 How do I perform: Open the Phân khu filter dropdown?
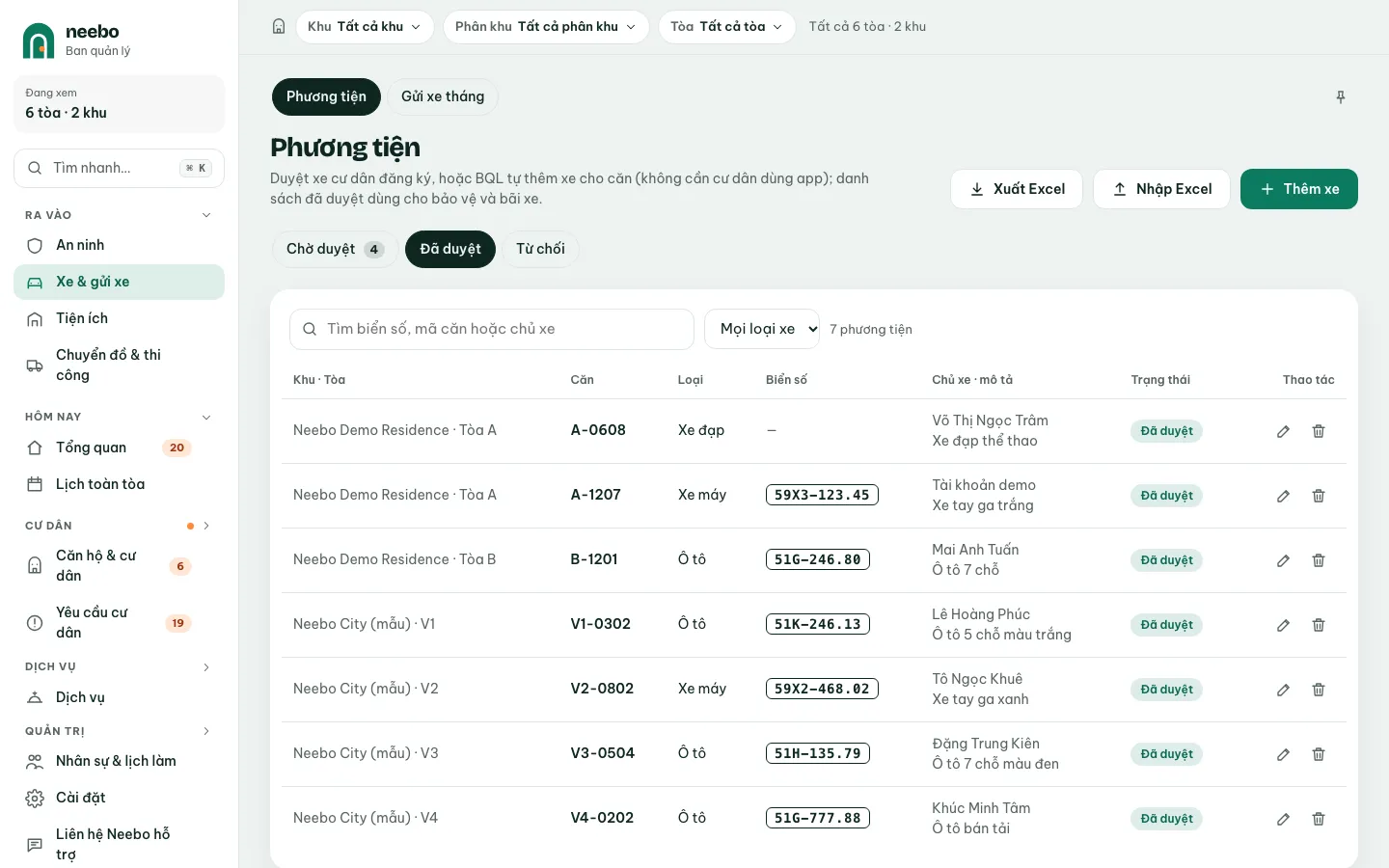click(546, 27)
